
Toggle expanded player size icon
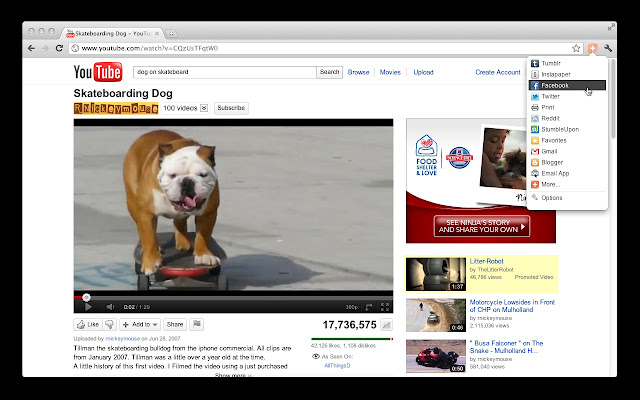(369, 307)
